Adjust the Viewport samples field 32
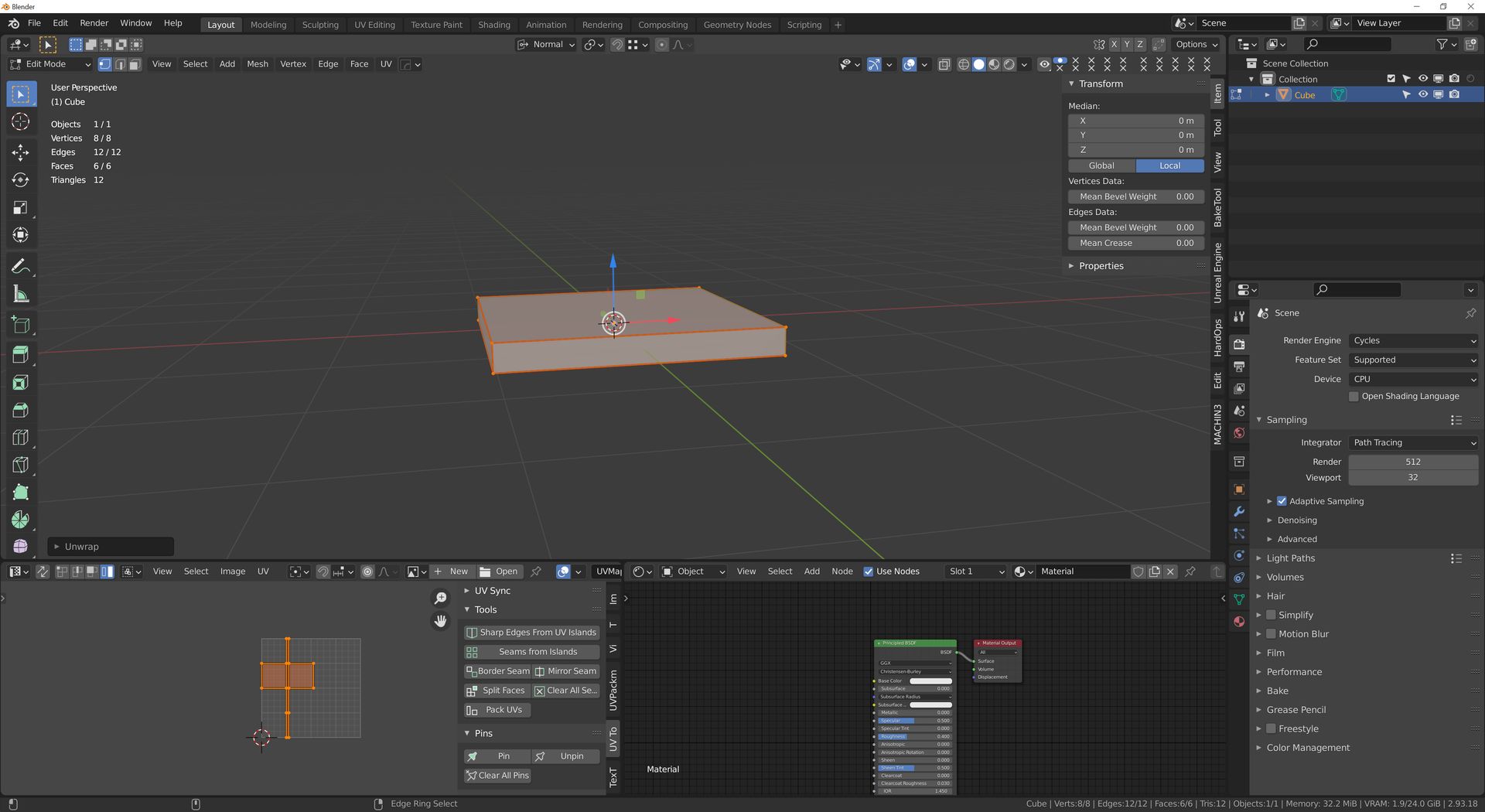 click(x=1413, y=478)
